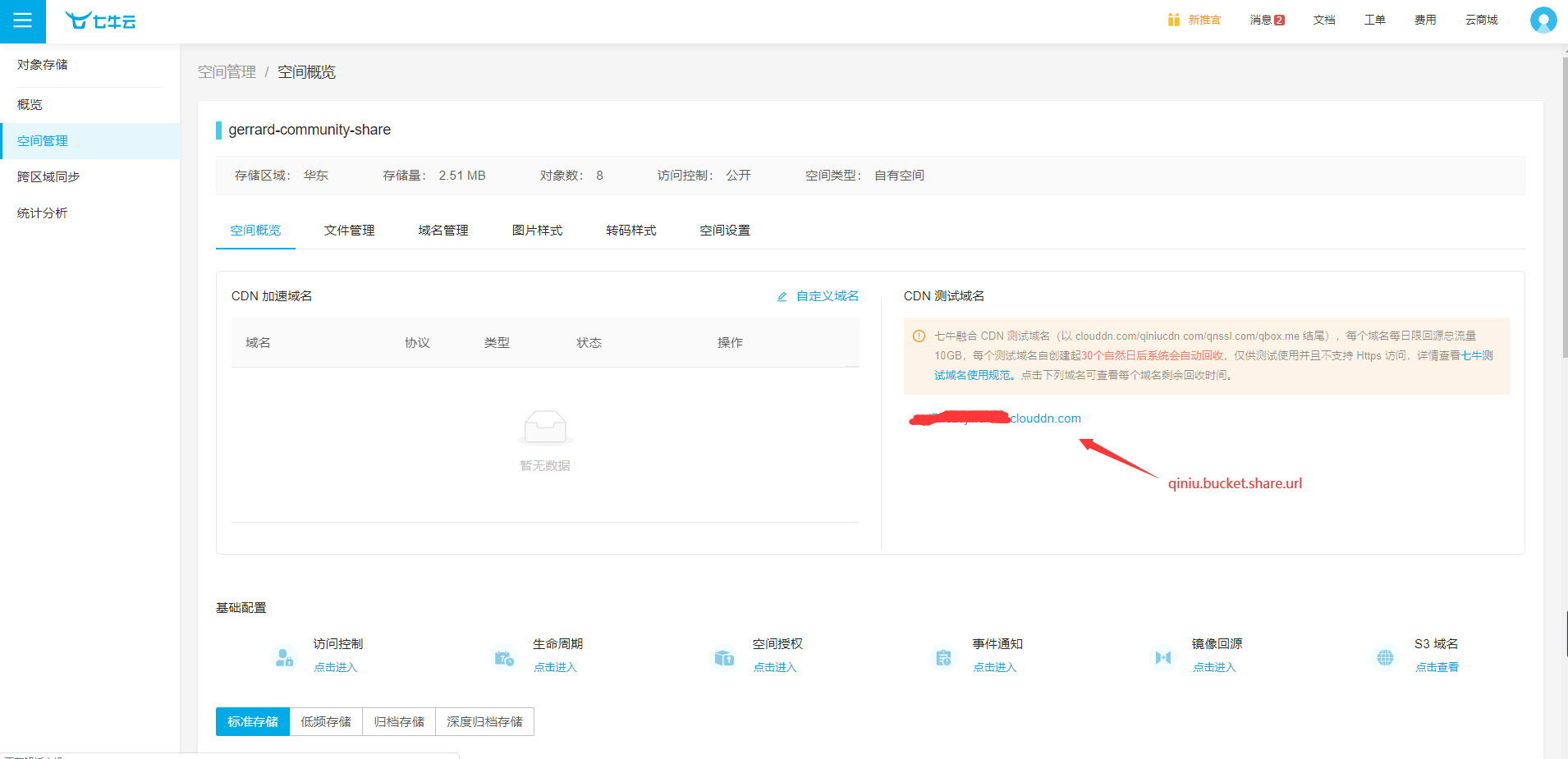This screenshot has width=1568, height=759.
Task: Click the 自有空间 space type value
Action: coord(900,176)
